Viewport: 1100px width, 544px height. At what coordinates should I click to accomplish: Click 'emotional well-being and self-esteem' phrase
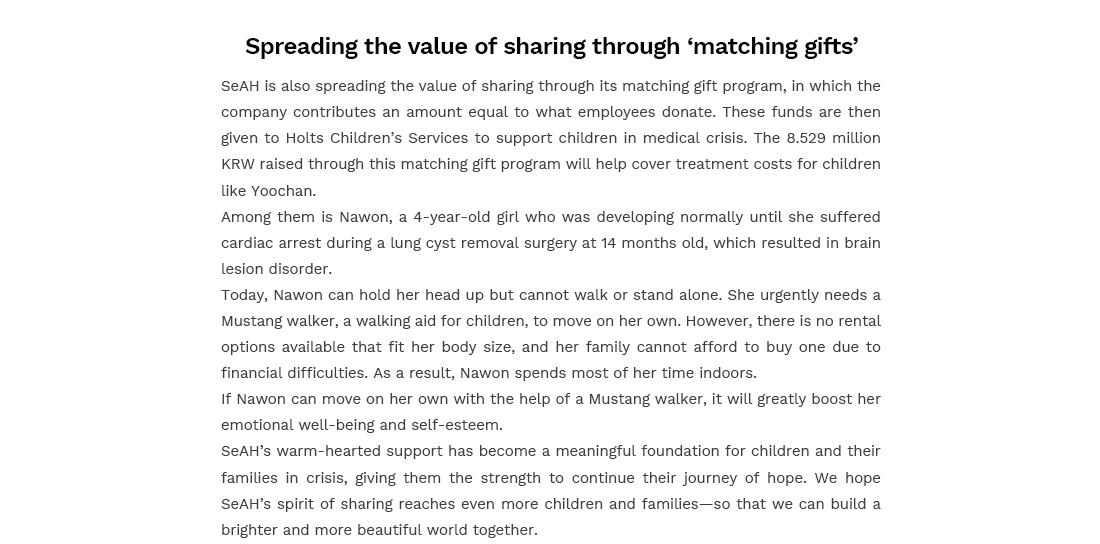pyautogui.click(x=361, y=425)
